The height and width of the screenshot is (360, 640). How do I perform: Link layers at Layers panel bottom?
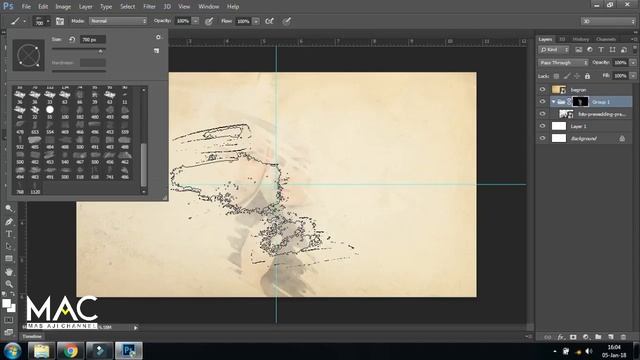coord(548,337)
